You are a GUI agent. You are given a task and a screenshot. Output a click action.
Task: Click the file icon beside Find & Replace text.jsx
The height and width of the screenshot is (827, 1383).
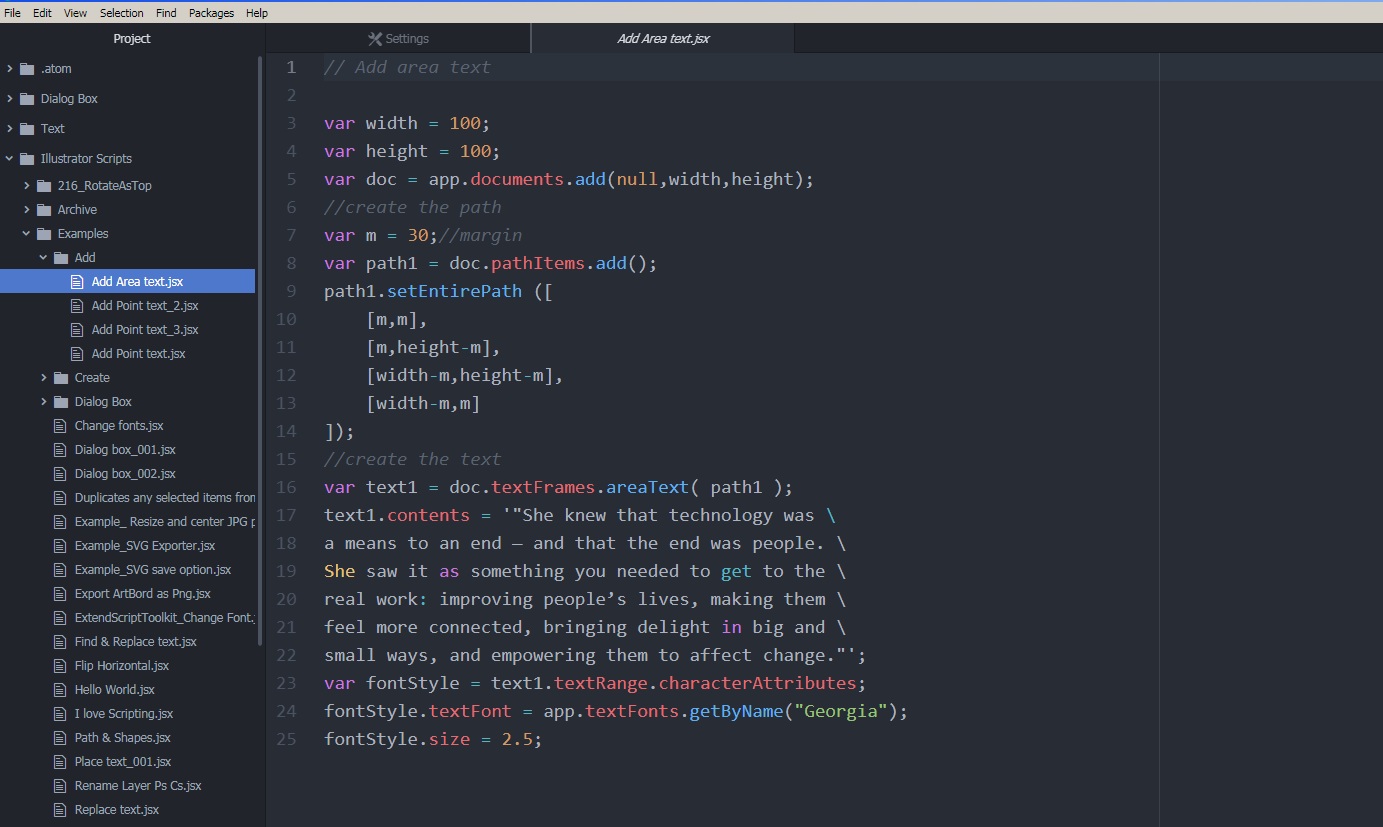(x=60, y=642)
